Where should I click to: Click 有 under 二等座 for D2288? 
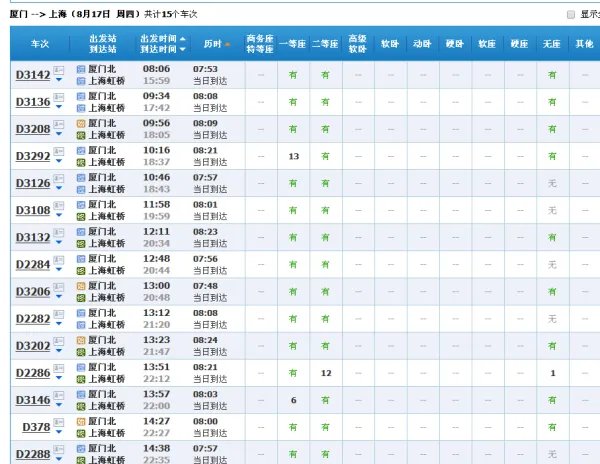click(325, 454)
